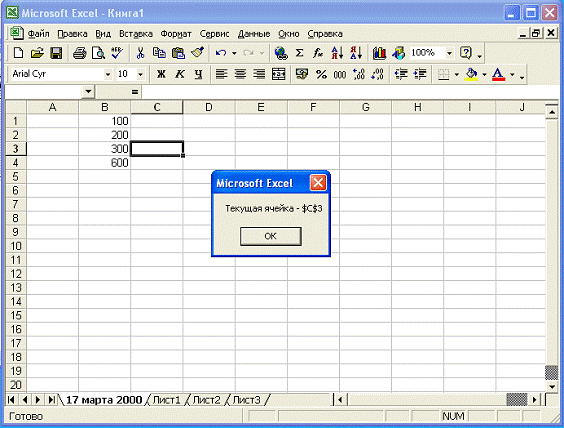564x428 pixels.
Task: Open the Сервис menu
Action: coord(214,34)
